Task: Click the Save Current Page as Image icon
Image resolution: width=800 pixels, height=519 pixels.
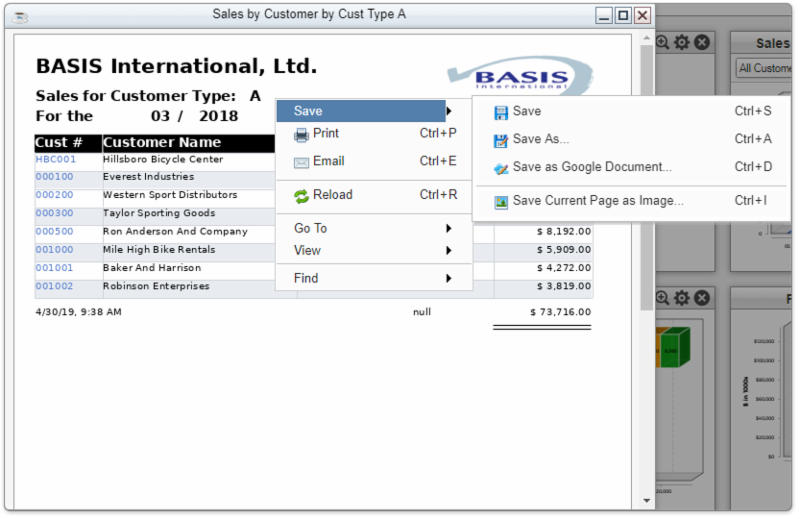Action: pyautogui.click(x=500, y=201)
